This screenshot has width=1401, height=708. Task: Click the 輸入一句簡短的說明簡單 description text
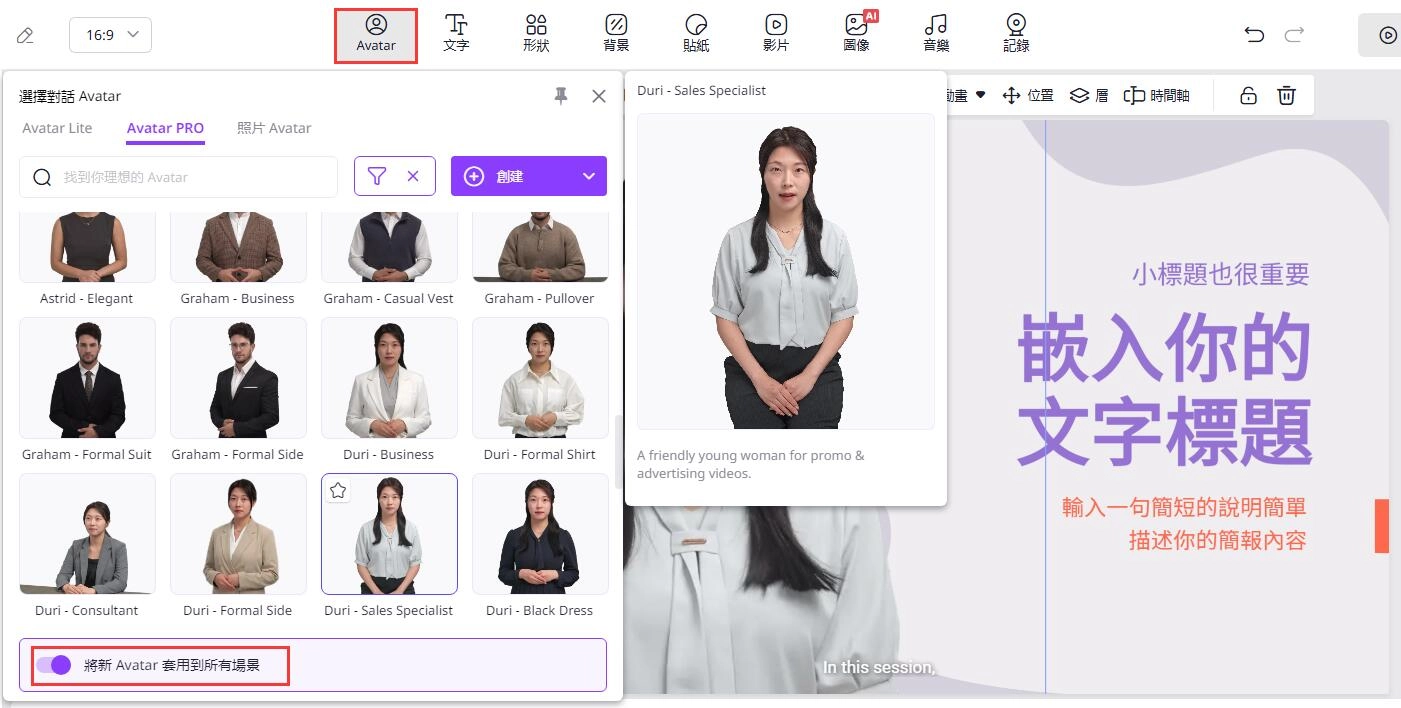1184,507
